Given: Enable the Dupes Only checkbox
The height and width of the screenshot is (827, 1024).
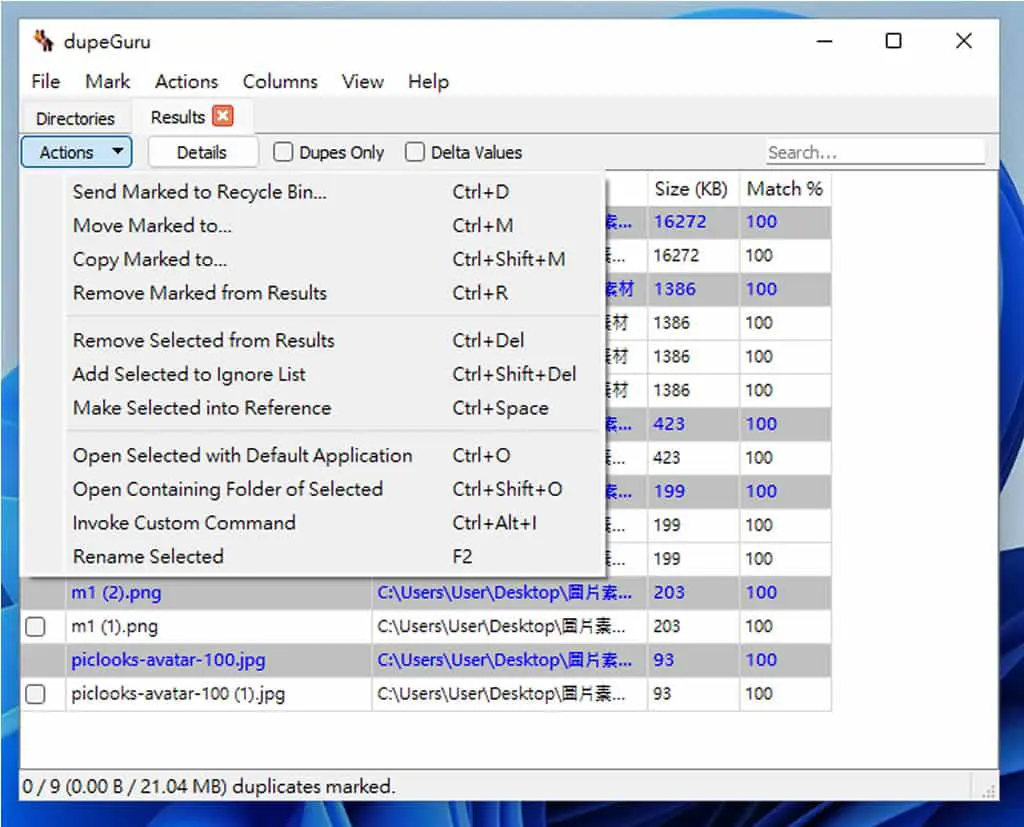Looking at the screenshot, I should click(x=283, y=152).
